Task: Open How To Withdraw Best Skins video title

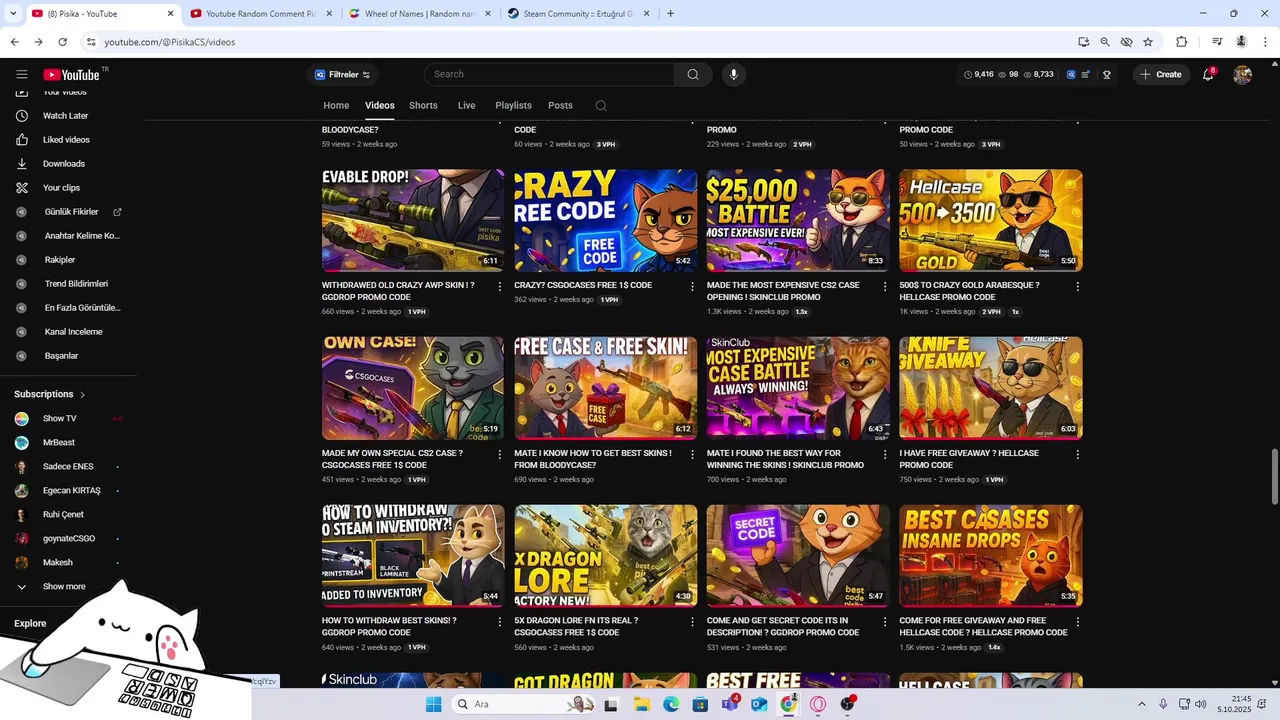Action: point(389,626)
